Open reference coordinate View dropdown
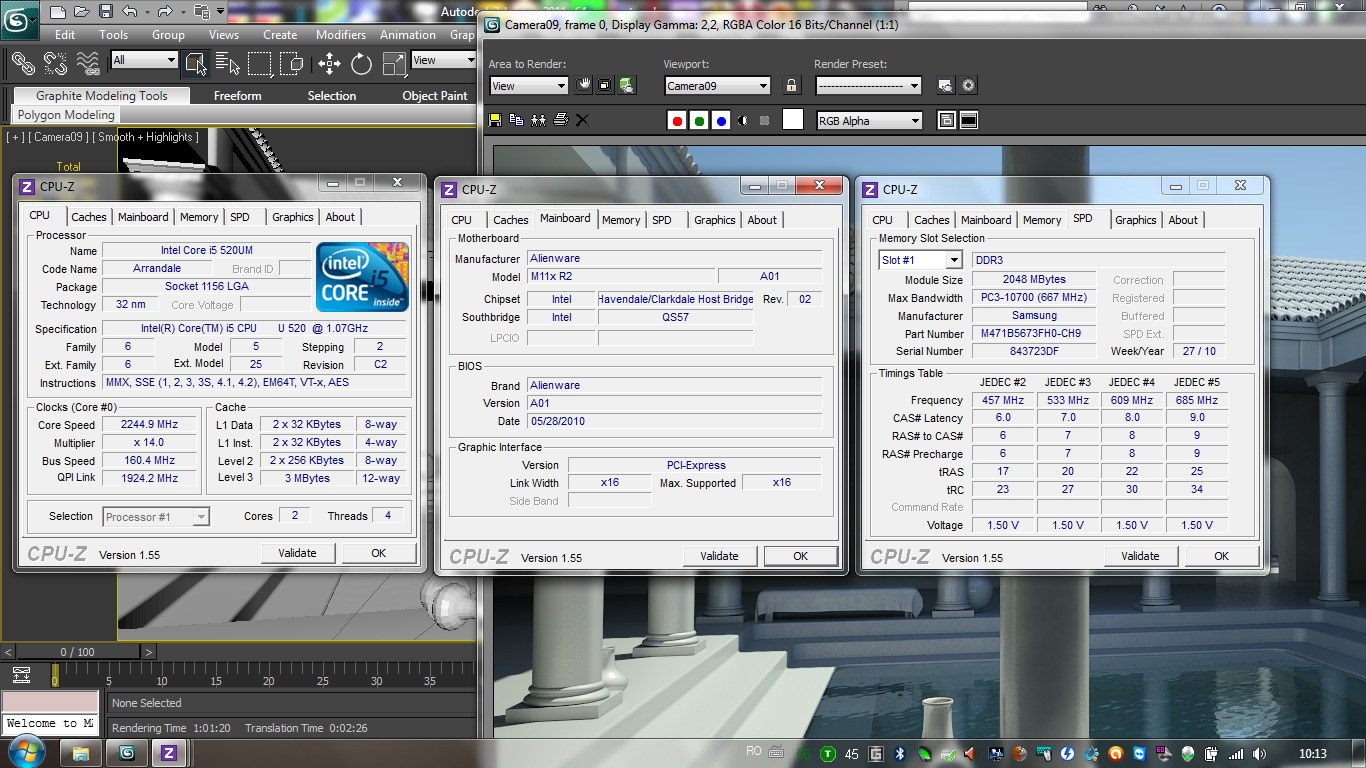The height and width of the screenshot is (768, 1366). tap(443, 60)
